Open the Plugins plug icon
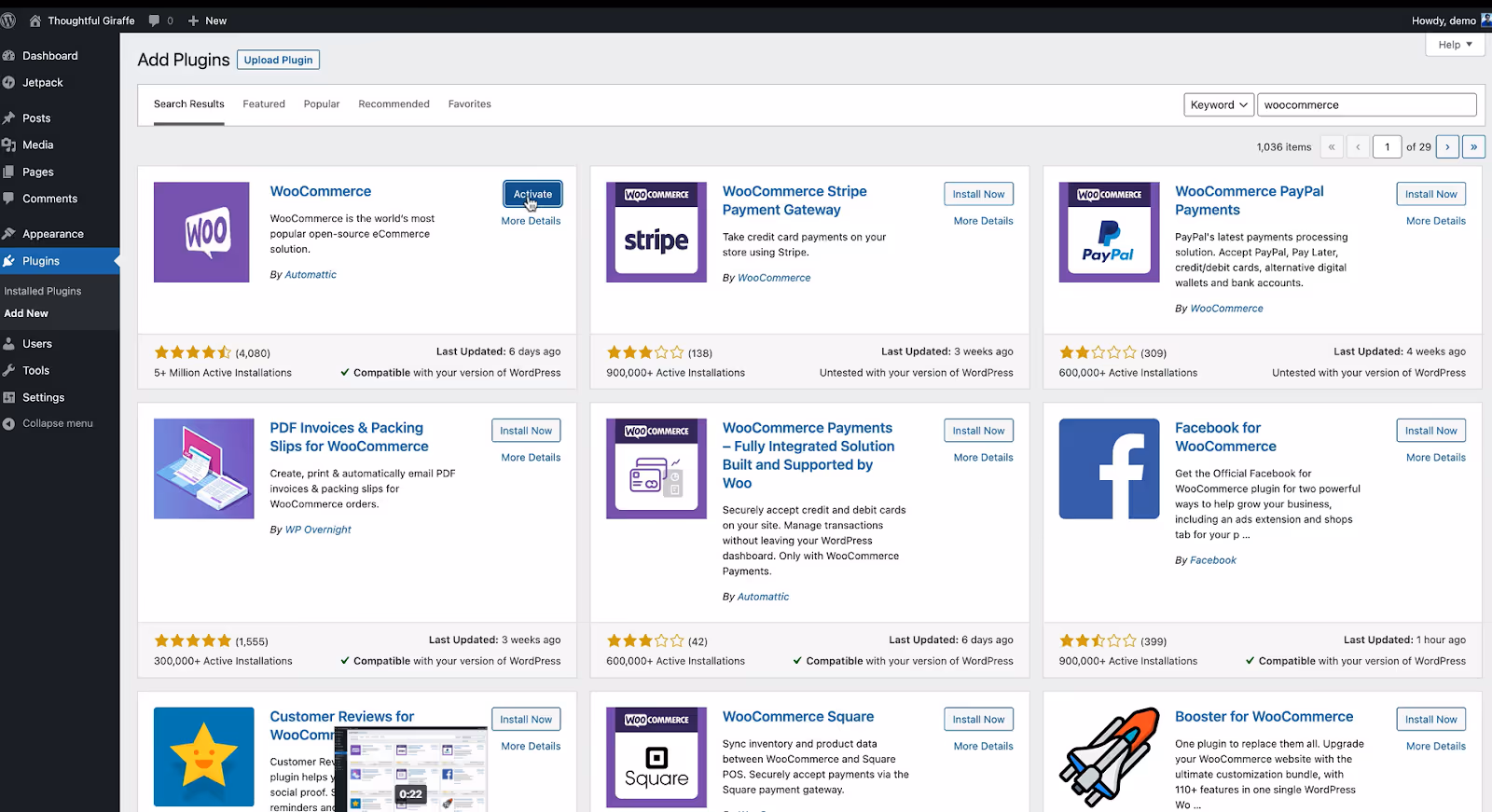 [9, 261]
